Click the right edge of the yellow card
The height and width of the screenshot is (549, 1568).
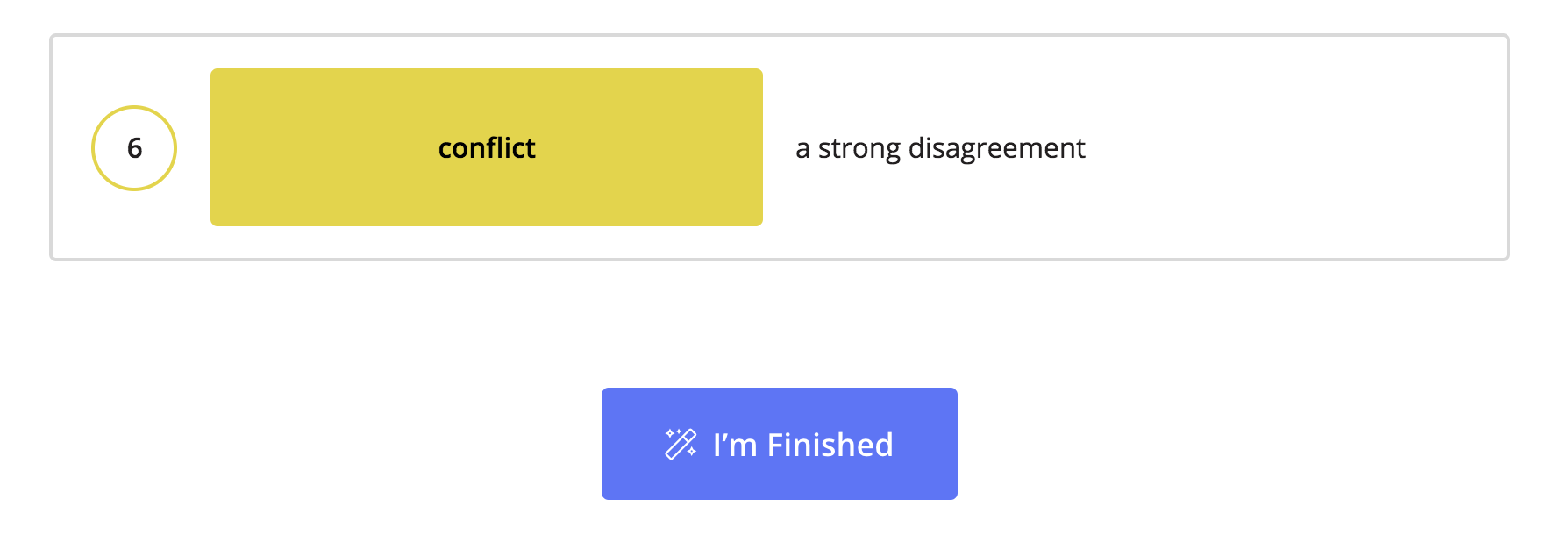point(759,147)
